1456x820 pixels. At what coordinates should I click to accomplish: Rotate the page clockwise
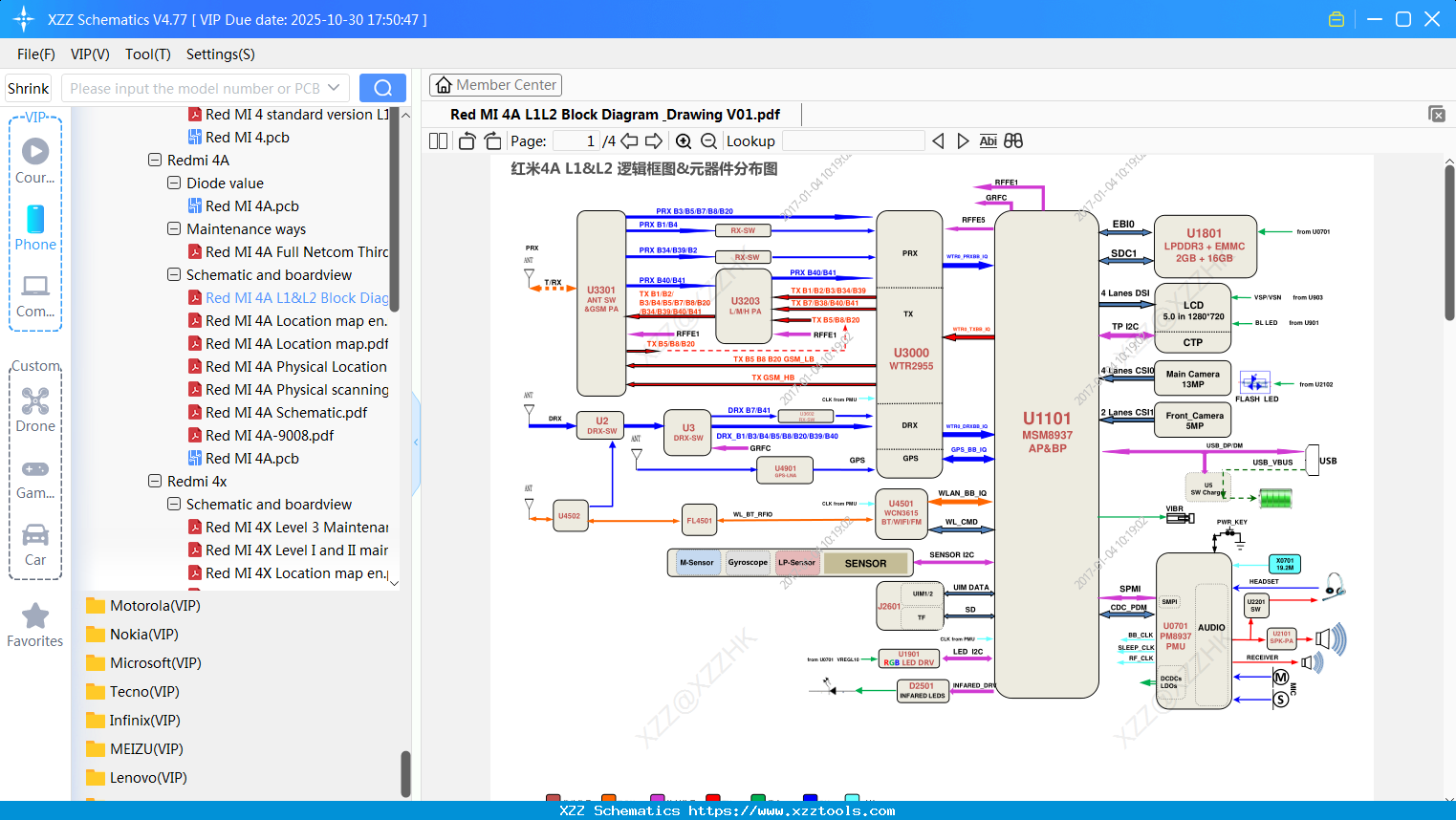[493, 140]
